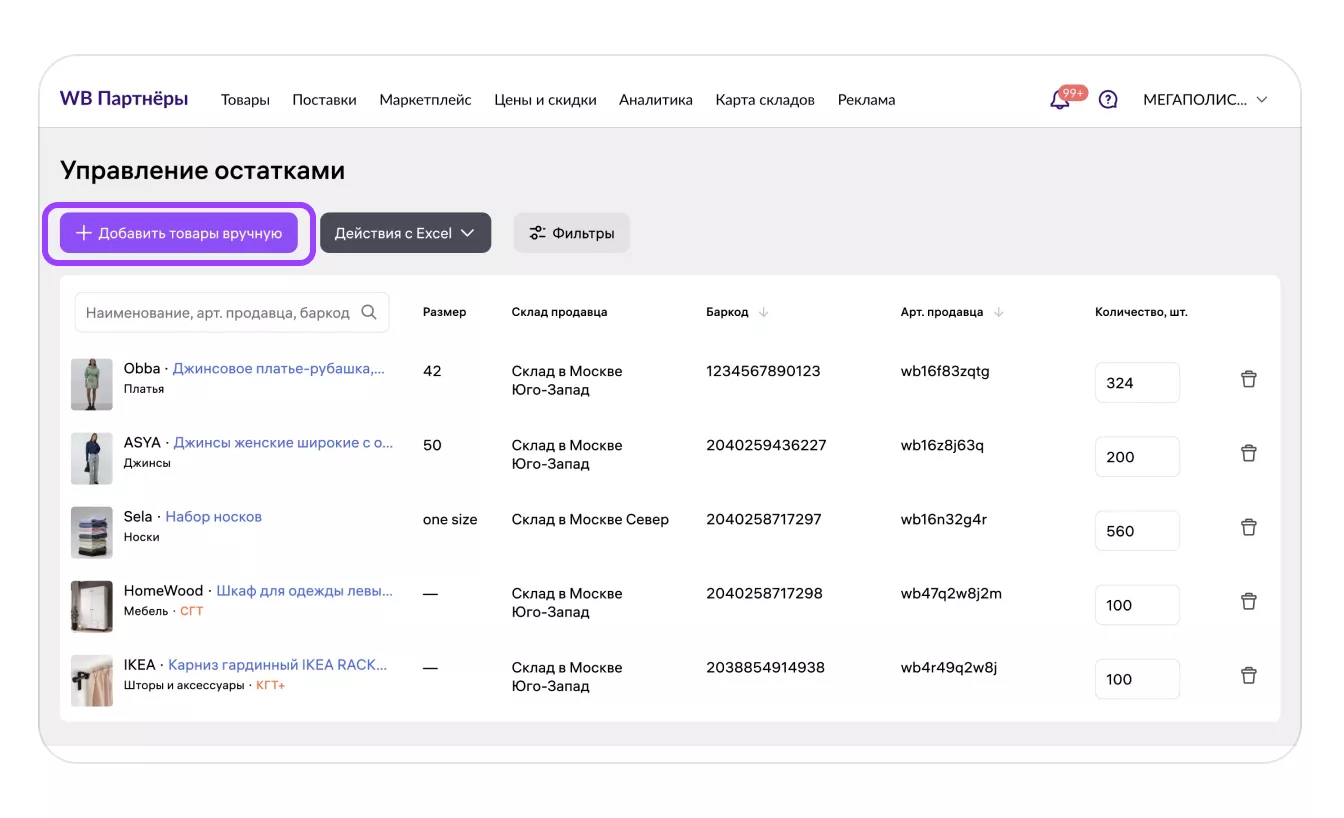
Task: Open the Sela socks thumbnail
Action: [x=92, y=532]
